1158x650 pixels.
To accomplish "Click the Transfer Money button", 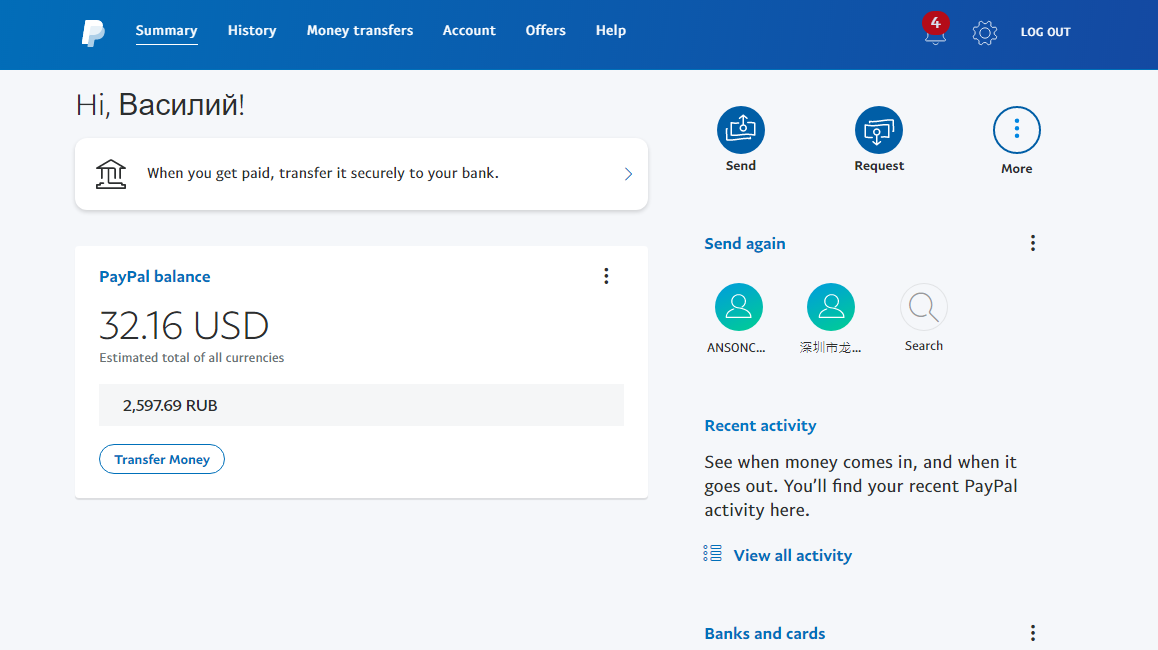I will tap(162, 459).
